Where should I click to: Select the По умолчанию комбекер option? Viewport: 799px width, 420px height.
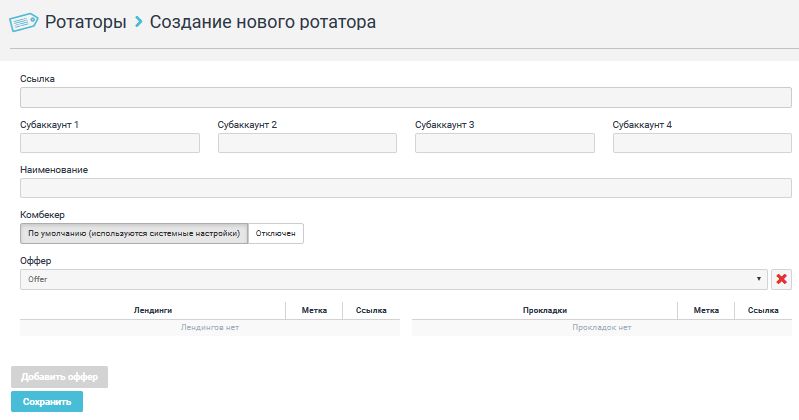[x=134, y=233]
